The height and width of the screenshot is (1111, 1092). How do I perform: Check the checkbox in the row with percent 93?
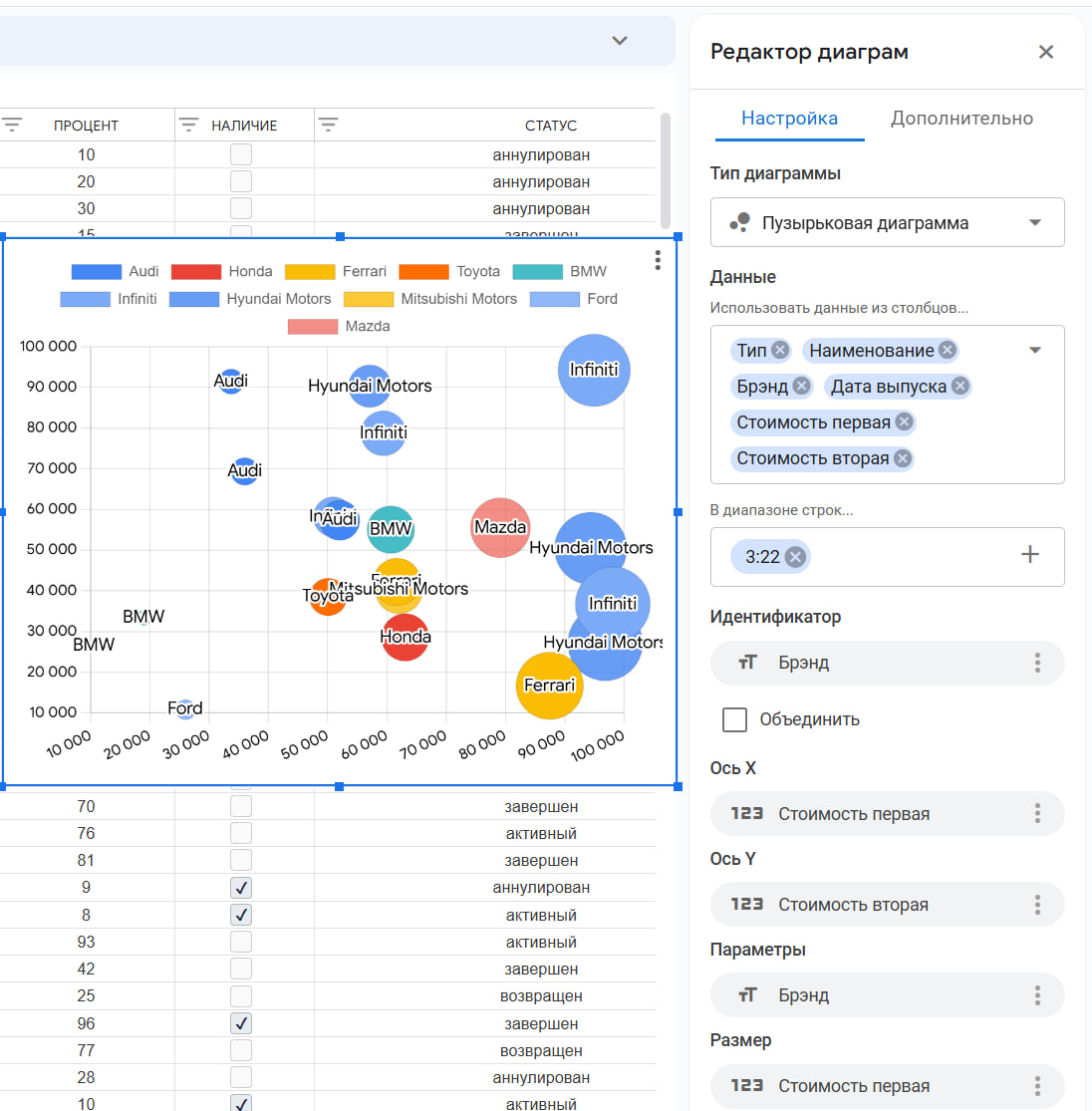click(240, 941)
